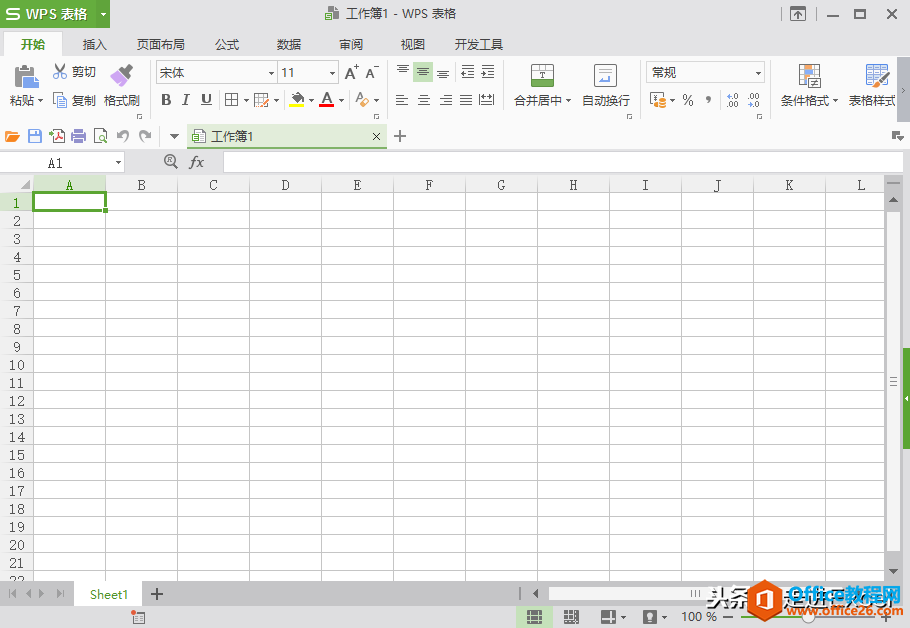Viewport: 910px width, 628px height.
Task: Decrease indent icon
Action: tap(468, 72)
